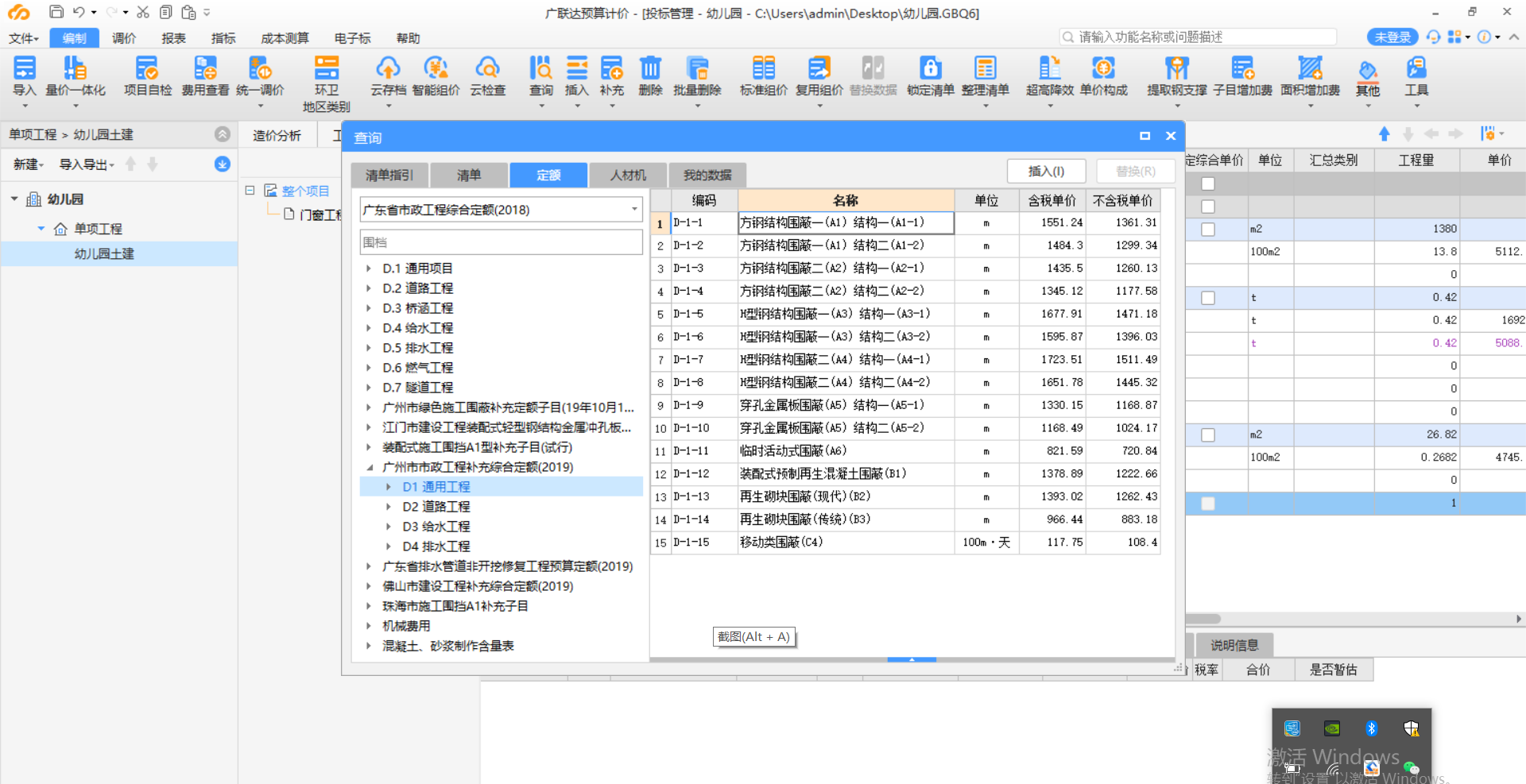Open 环卫地区类别 settings

(326, 83)
